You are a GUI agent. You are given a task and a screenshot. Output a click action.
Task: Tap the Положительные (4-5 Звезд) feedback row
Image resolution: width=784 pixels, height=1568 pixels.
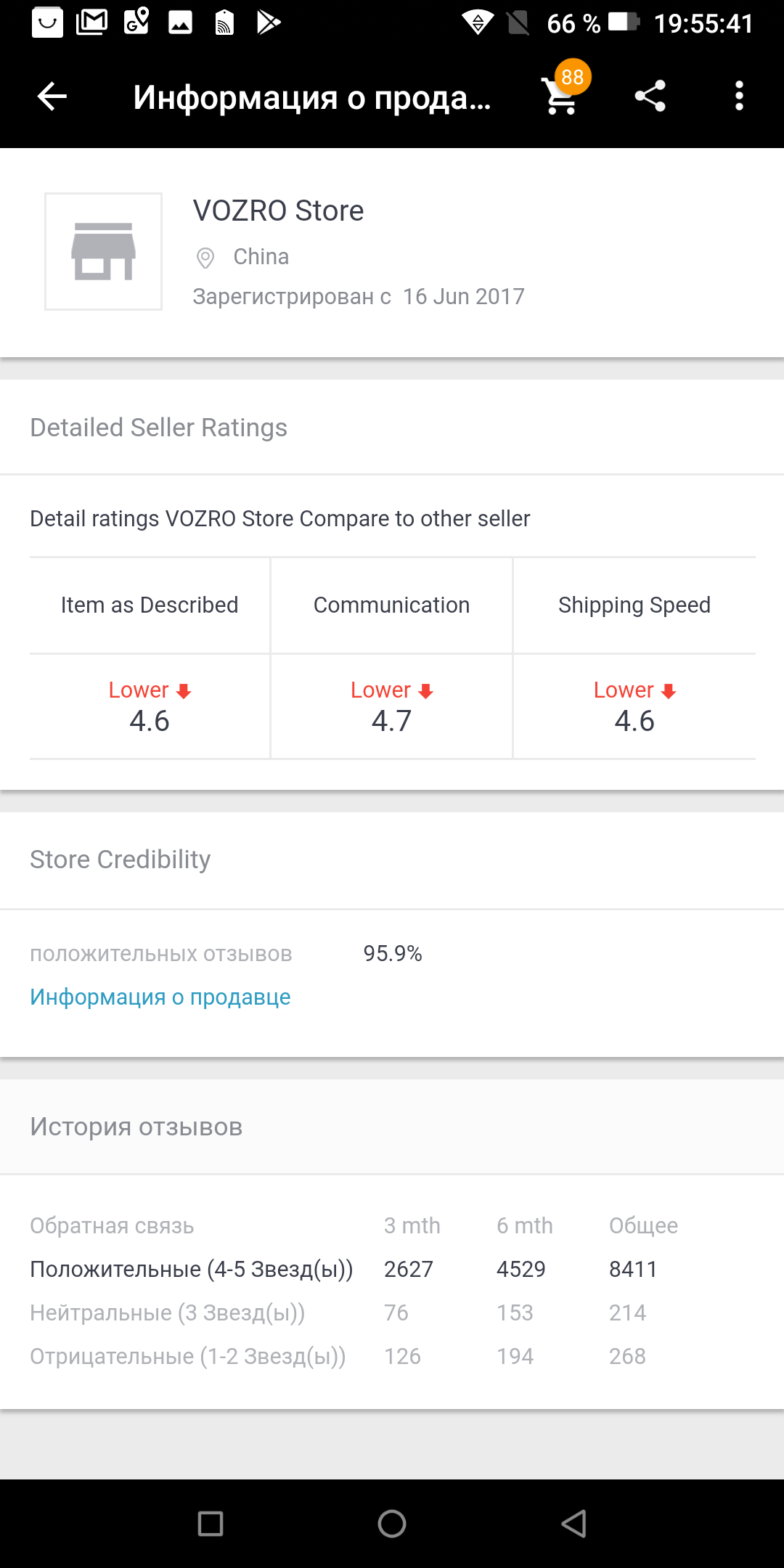click(392, 1269)
